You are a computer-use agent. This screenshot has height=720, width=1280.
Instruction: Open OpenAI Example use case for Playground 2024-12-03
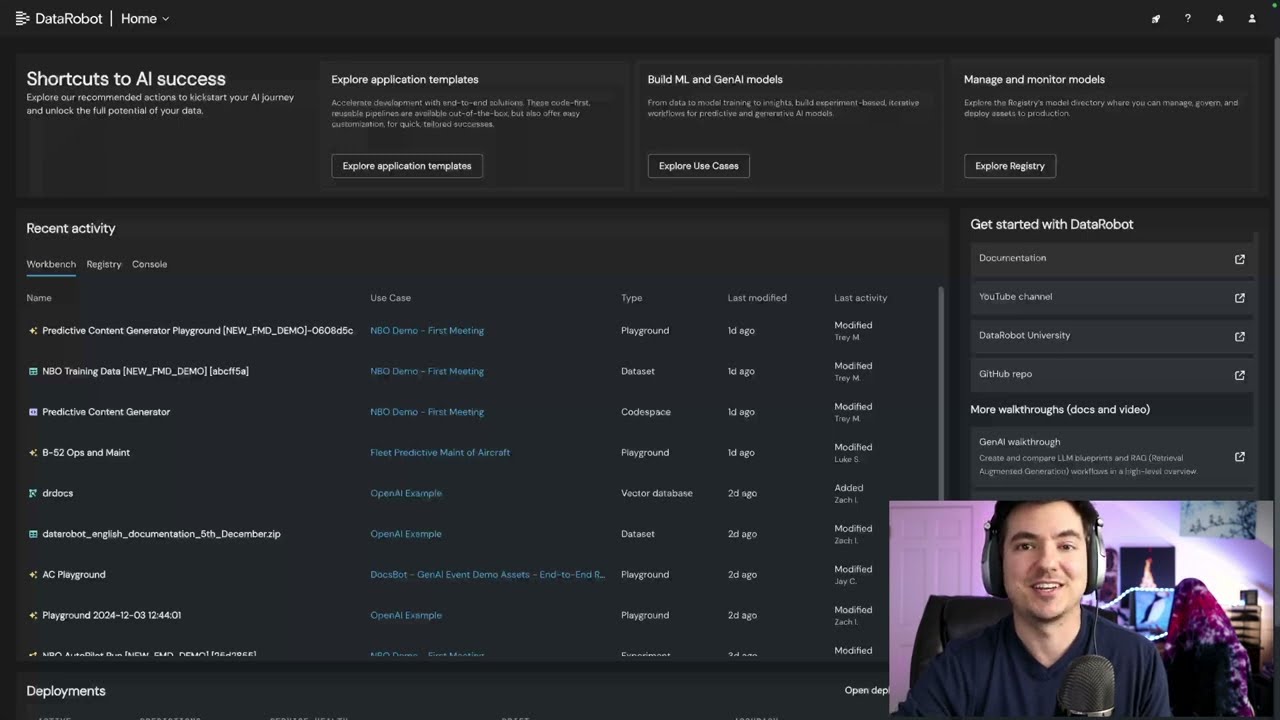(406, 615)
